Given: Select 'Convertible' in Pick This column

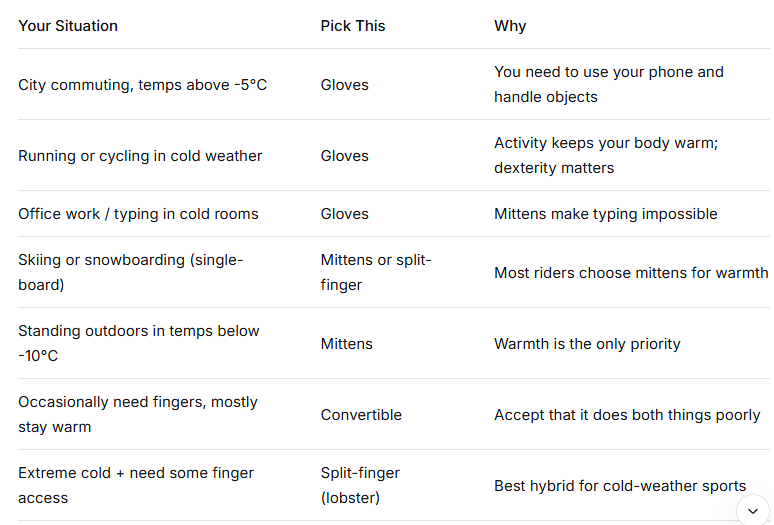Looking at the screenshot, I should (361, 415).
